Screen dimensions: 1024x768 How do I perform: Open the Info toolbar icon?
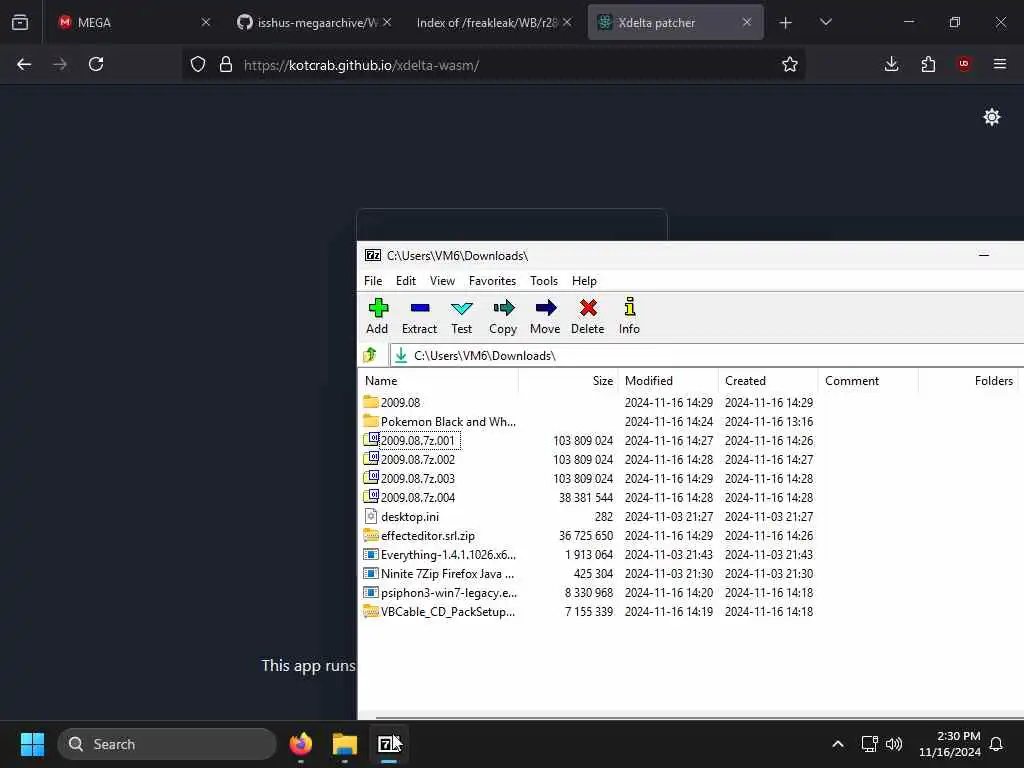[630, 316]
